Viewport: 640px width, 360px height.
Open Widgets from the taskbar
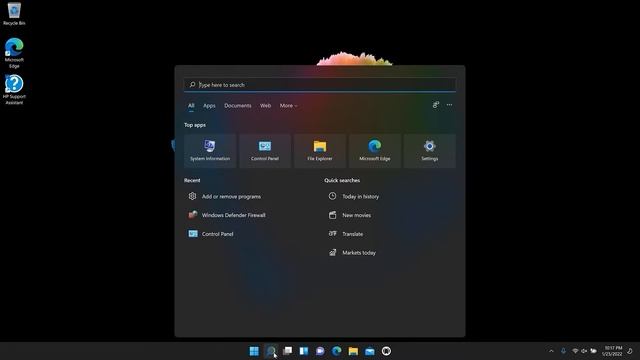[x=304, y=351]
